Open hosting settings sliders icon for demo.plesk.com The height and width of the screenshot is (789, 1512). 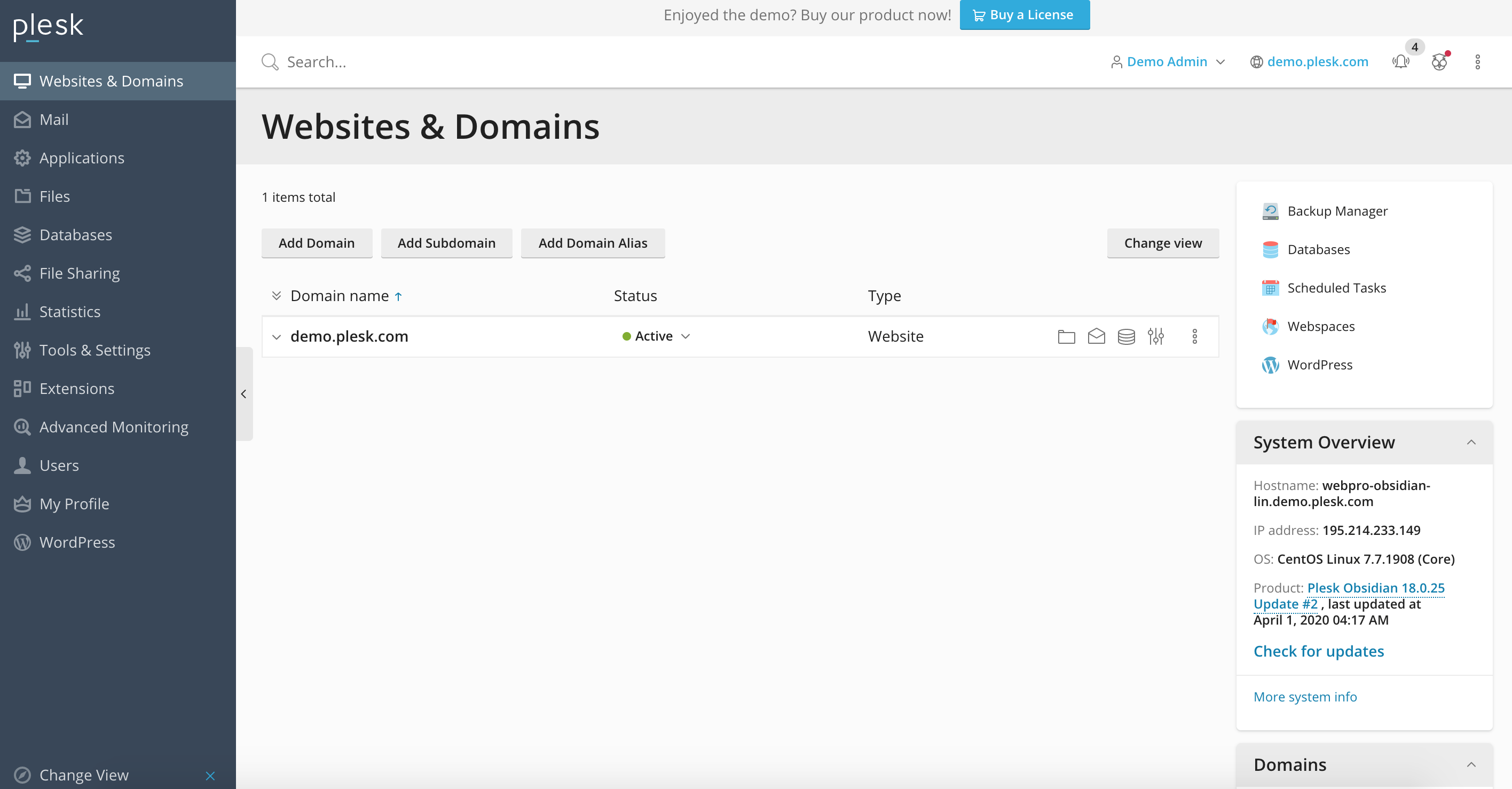point(1156,336)
